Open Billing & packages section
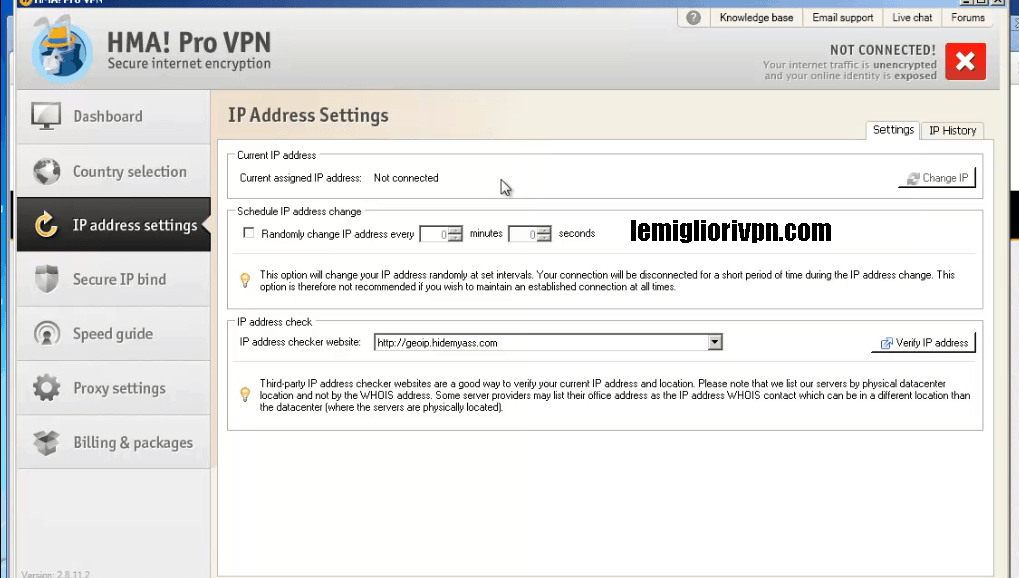Screen dimensions: 1019x578 tap(114, 442)
